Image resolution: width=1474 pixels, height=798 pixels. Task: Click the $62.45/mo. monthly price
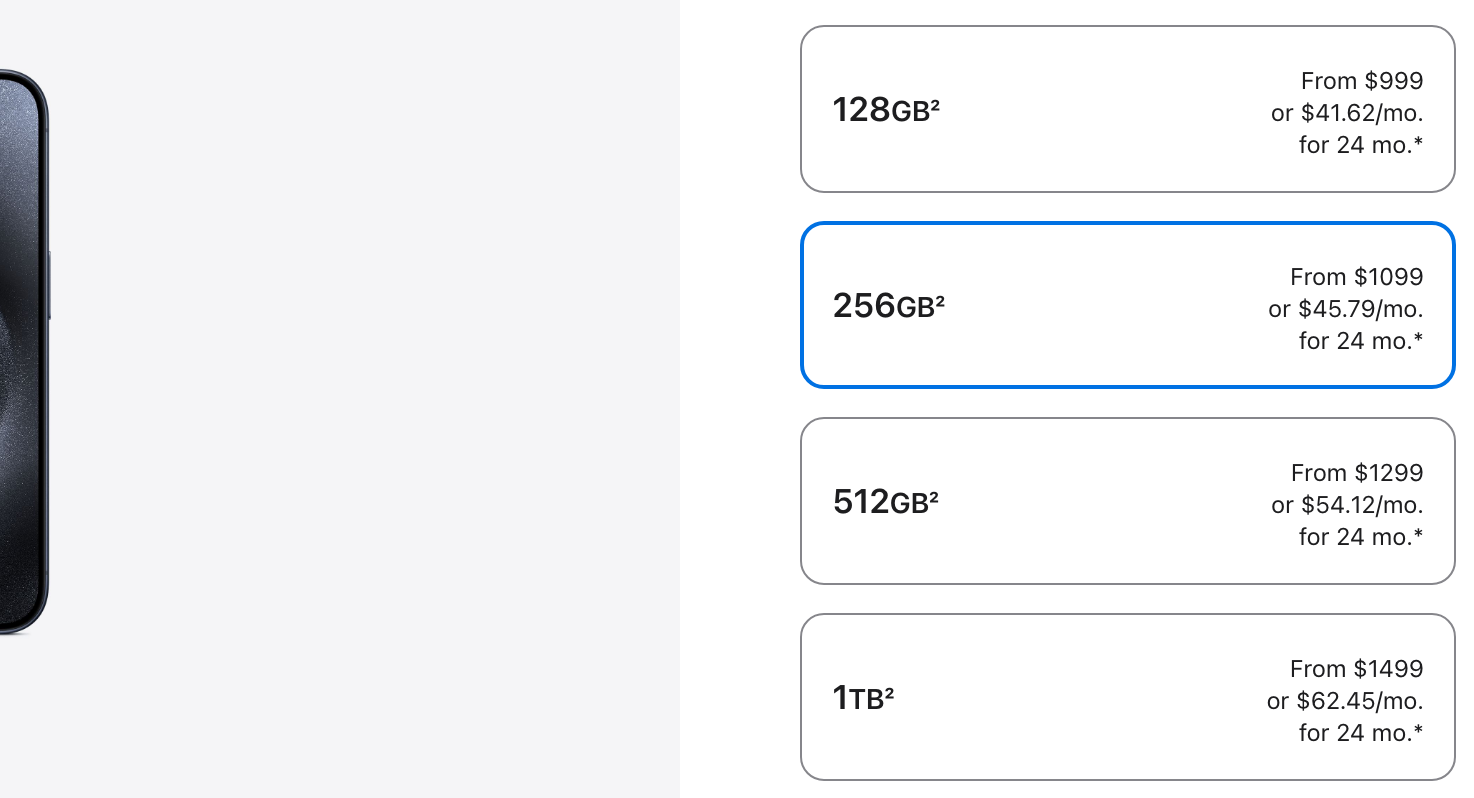coord(1359,701)
